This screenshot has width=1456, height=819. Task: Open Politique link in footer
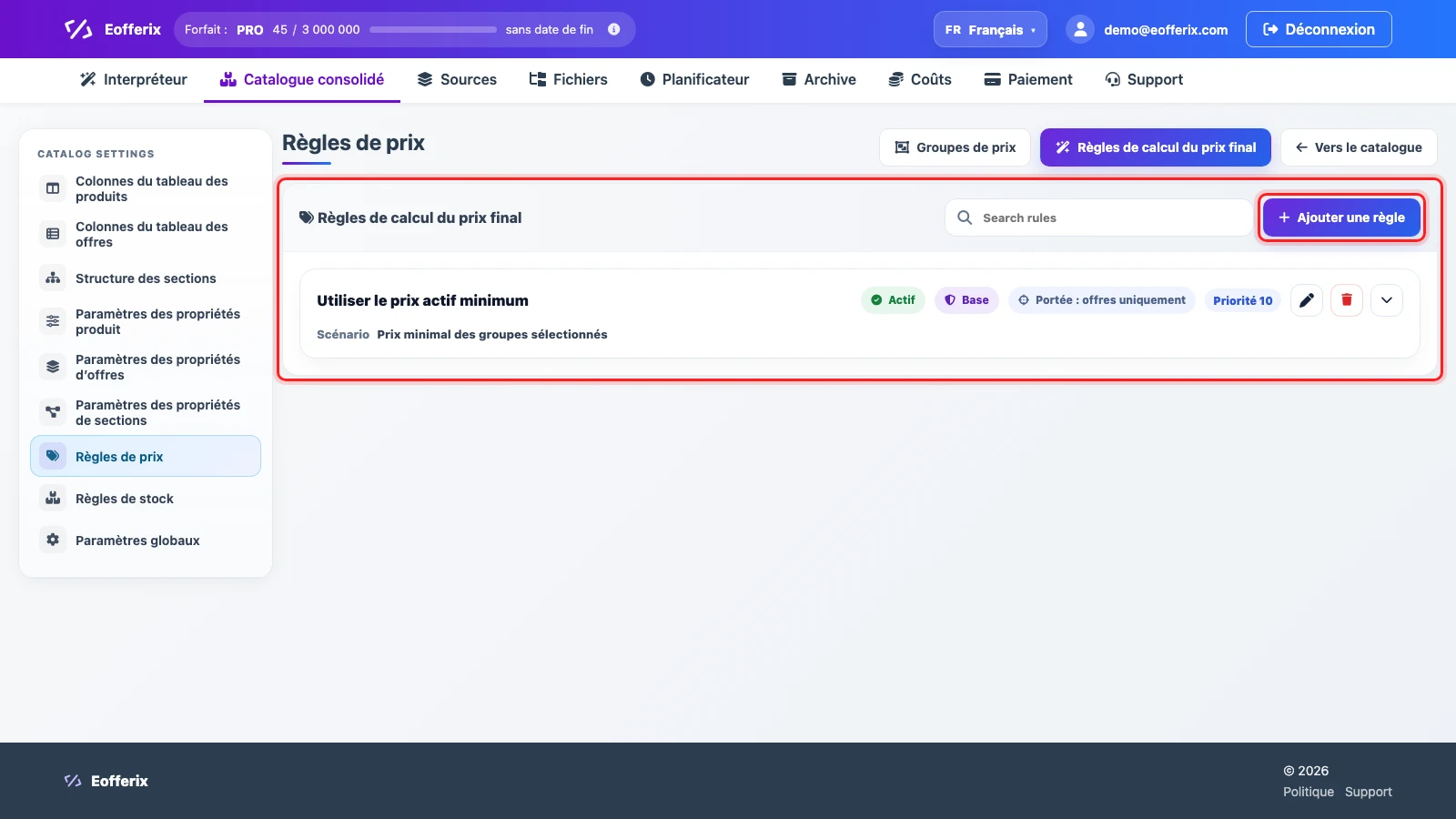click(1309, 792)
